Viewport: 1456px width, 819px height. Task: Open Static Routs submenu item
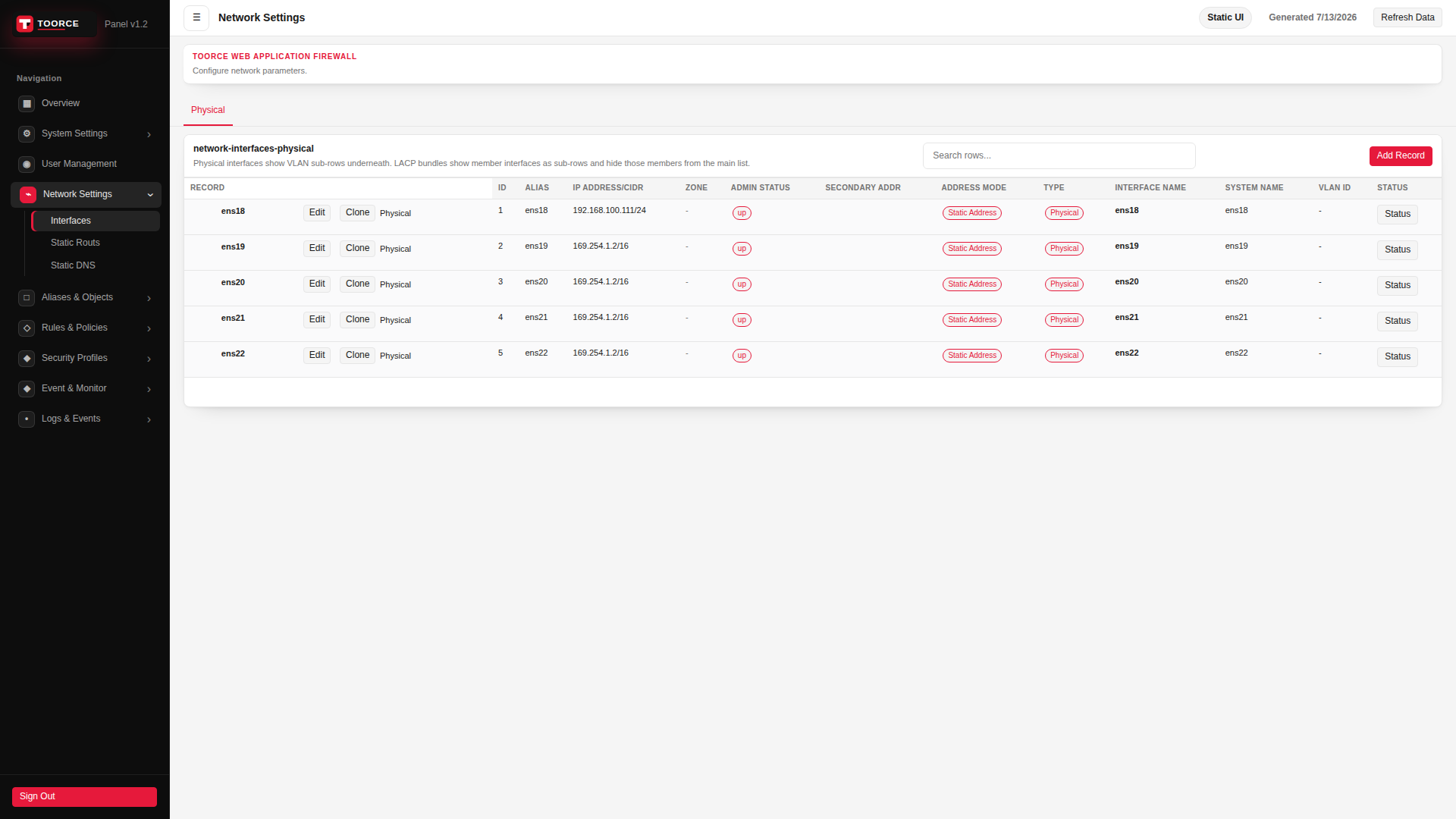[96, 243]
